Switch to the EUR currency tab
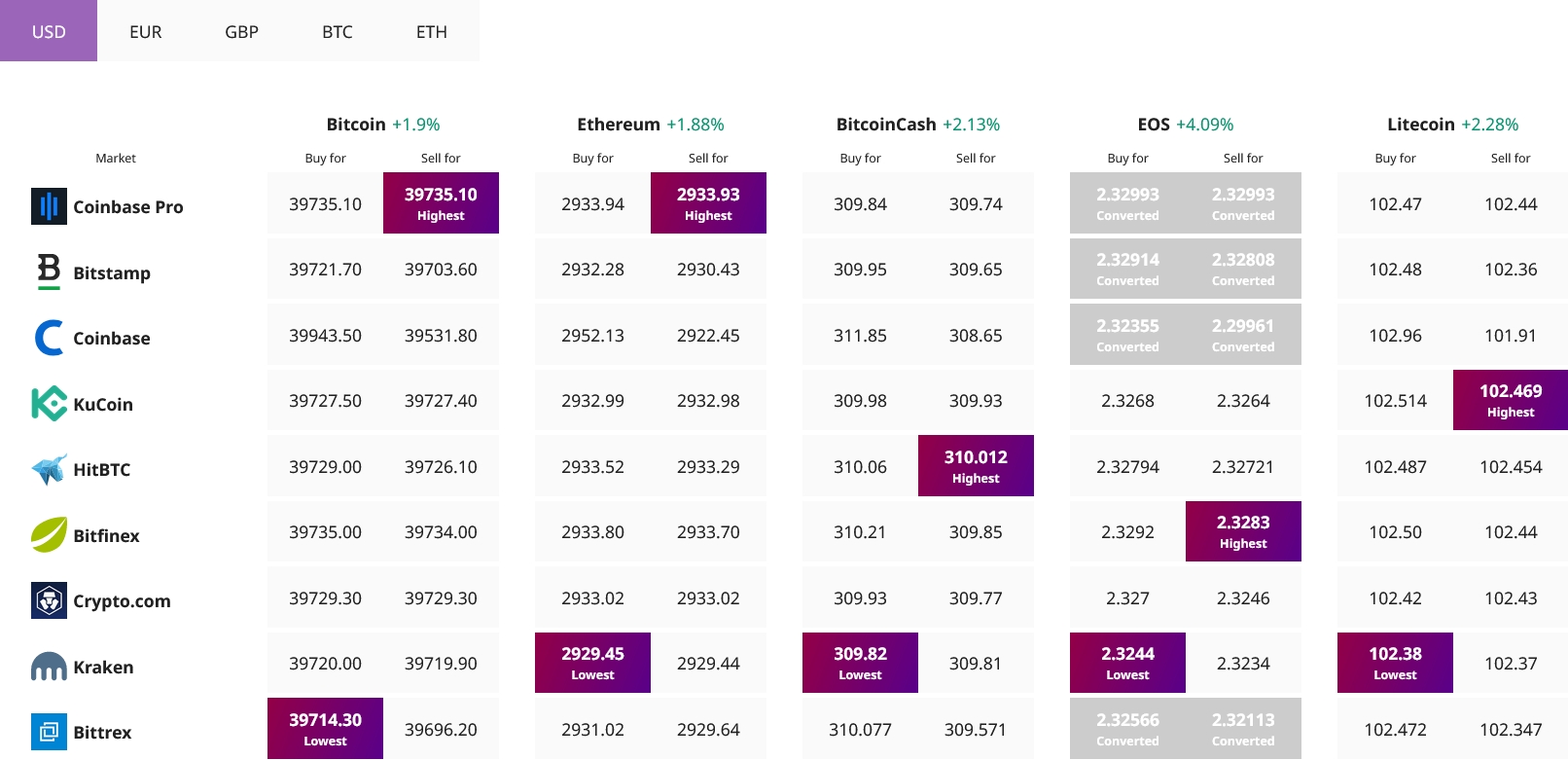 coord(145,31)
